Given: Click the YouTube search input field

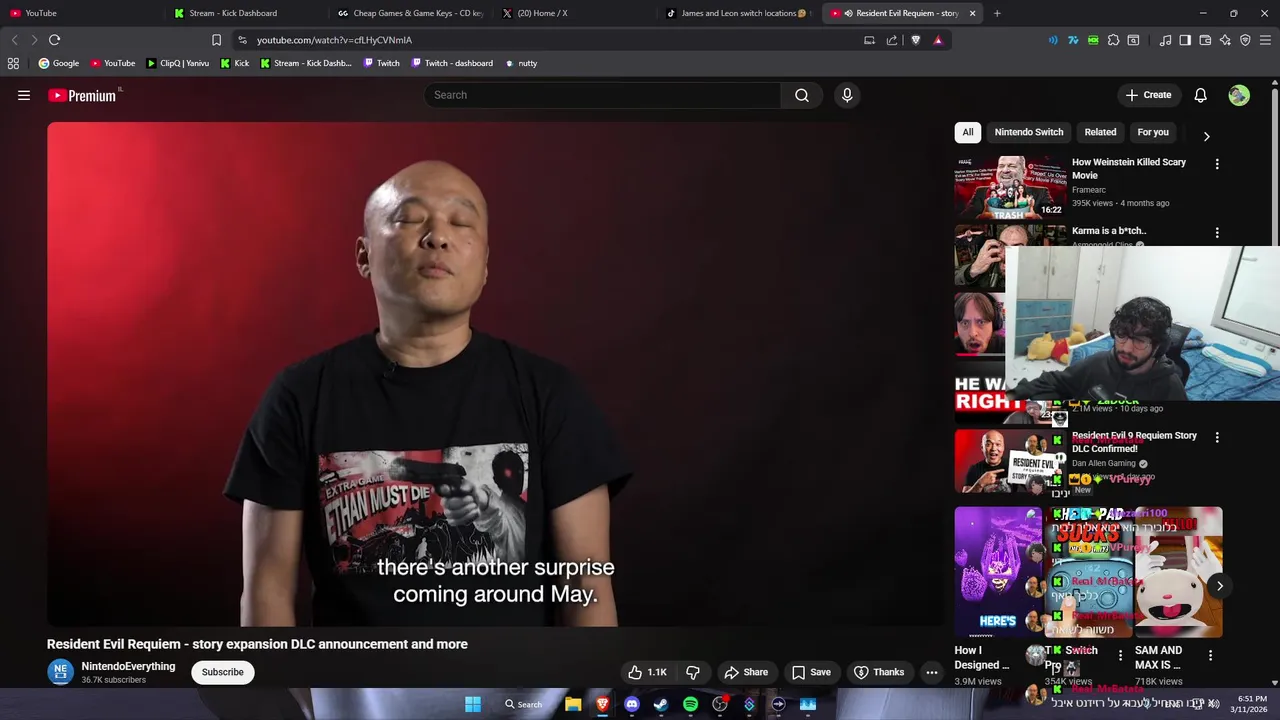Looking at the screenshot, I should pos(602,95).
